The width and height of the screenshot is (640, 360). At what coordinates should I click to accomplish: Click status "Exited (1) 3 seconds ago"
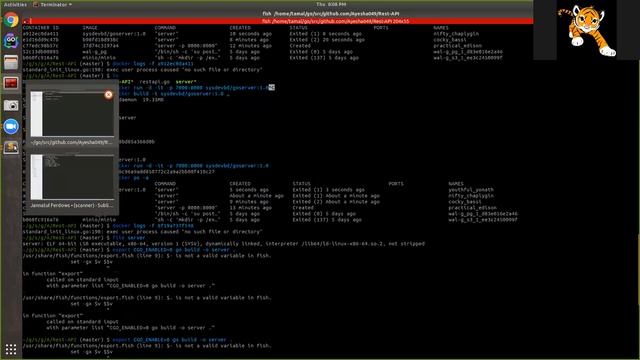(328, 190)
